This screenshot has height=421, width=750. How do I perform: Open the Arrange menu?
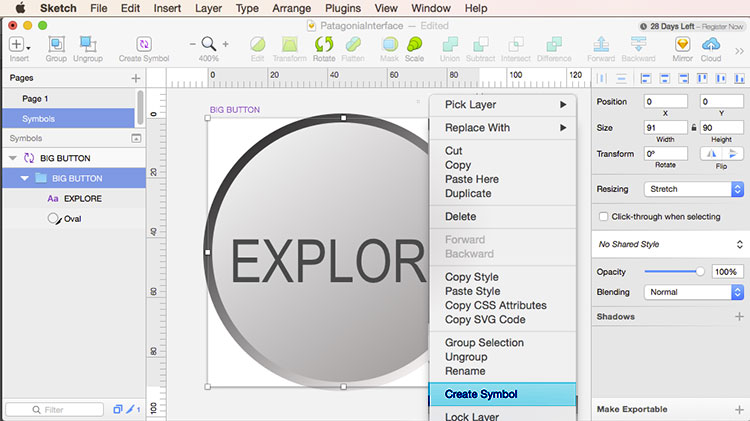(x=291, y=8)
